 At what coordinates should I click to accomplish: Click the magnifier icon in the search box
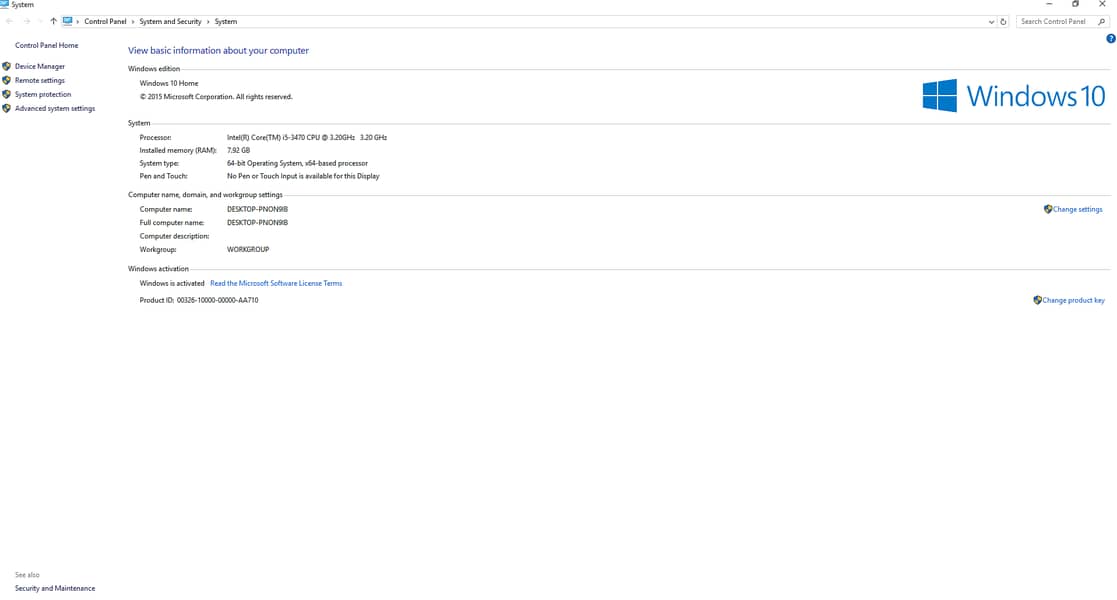click(x=1102, y=22)
